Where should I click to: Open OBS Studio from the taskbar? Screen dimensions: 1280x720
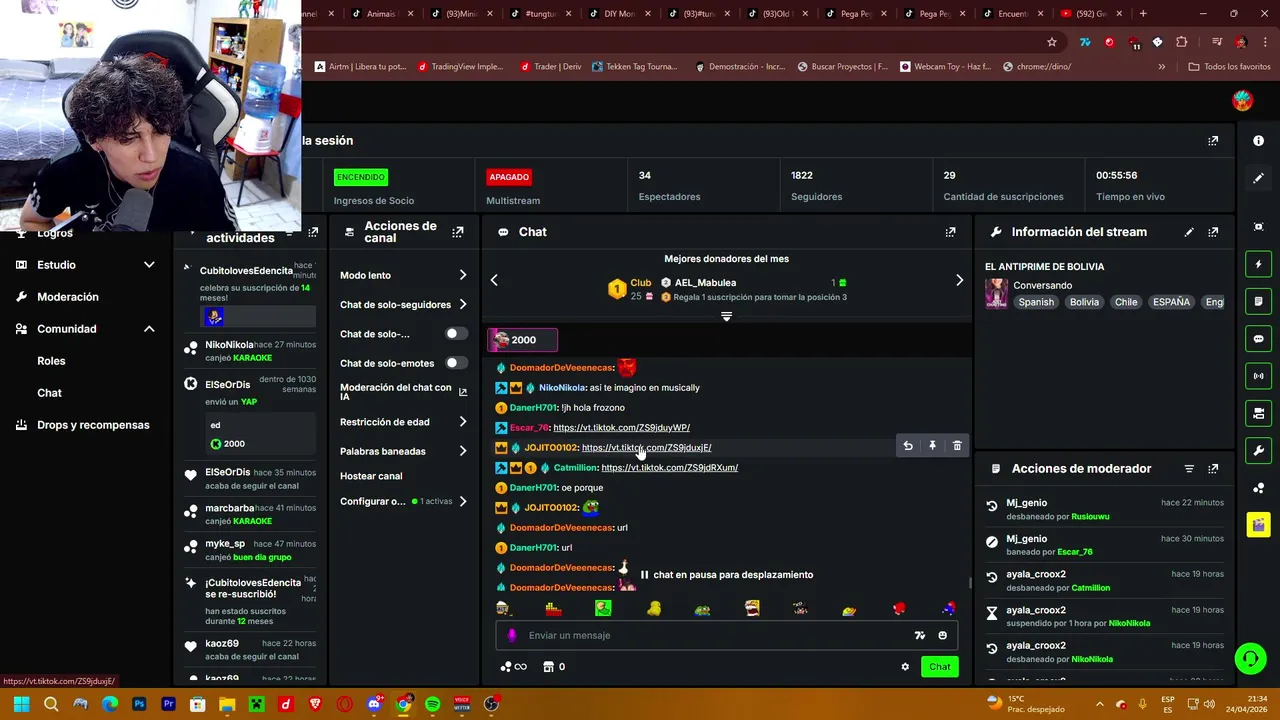point(491,704)
